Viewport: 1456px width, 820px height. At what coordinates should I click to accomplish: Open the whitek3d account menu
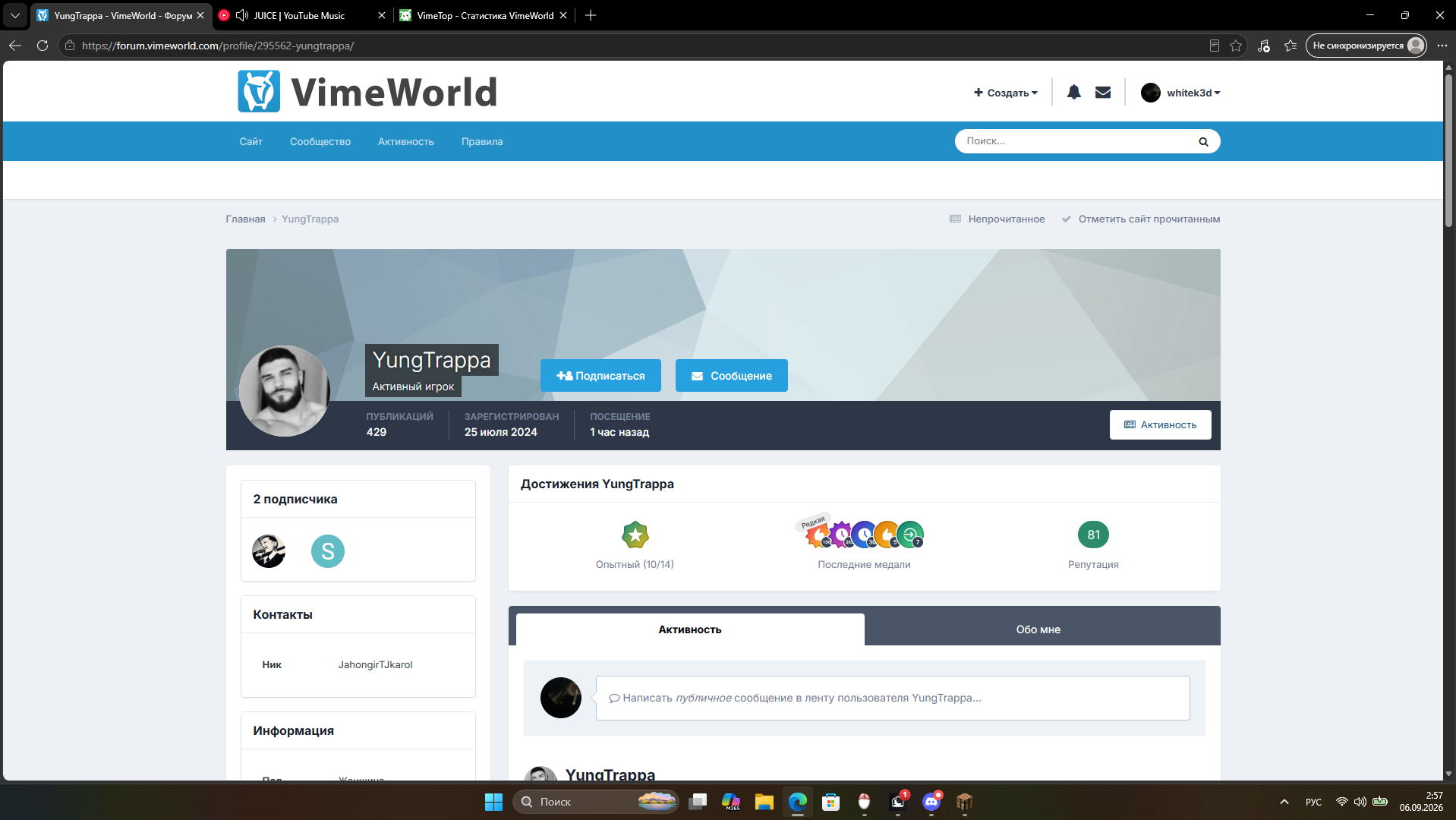click(1180, 93)
